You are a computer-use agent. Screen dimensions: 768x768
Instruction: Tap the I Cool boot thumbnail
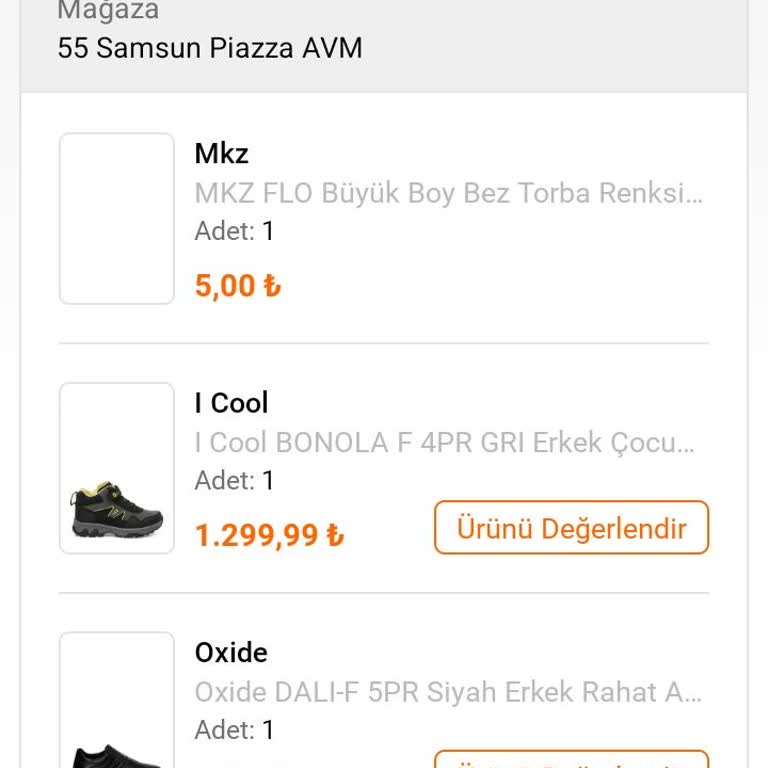pos(117,468)
